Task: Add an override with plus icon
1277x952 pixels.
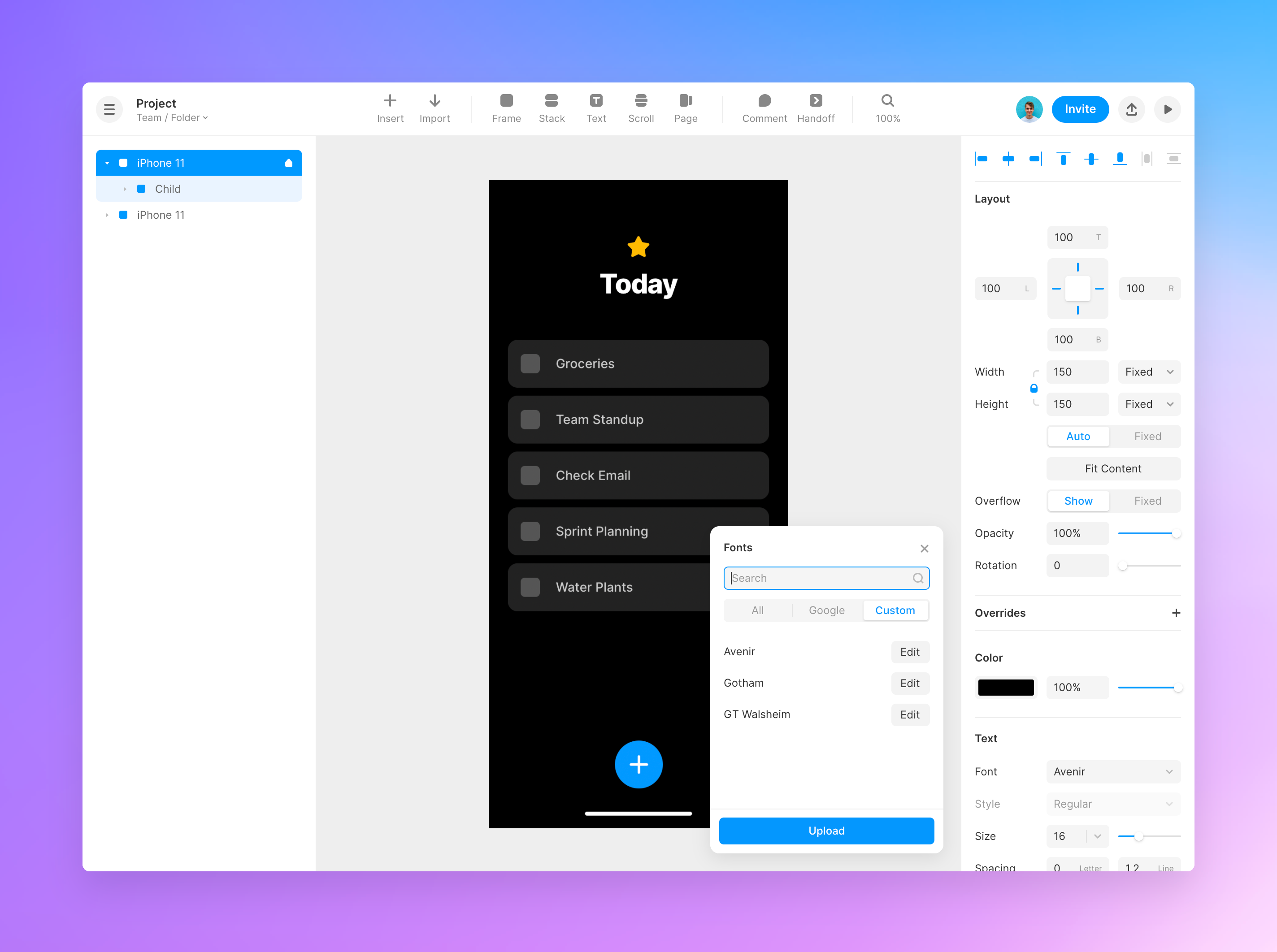Action: click(x=1176, y=613)
